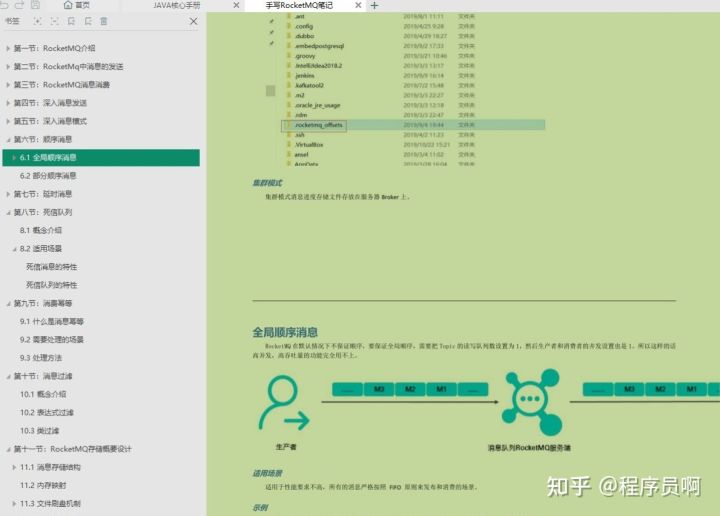
Task: Click the delete bookmark trash icon
Action: tap(104, 21)
